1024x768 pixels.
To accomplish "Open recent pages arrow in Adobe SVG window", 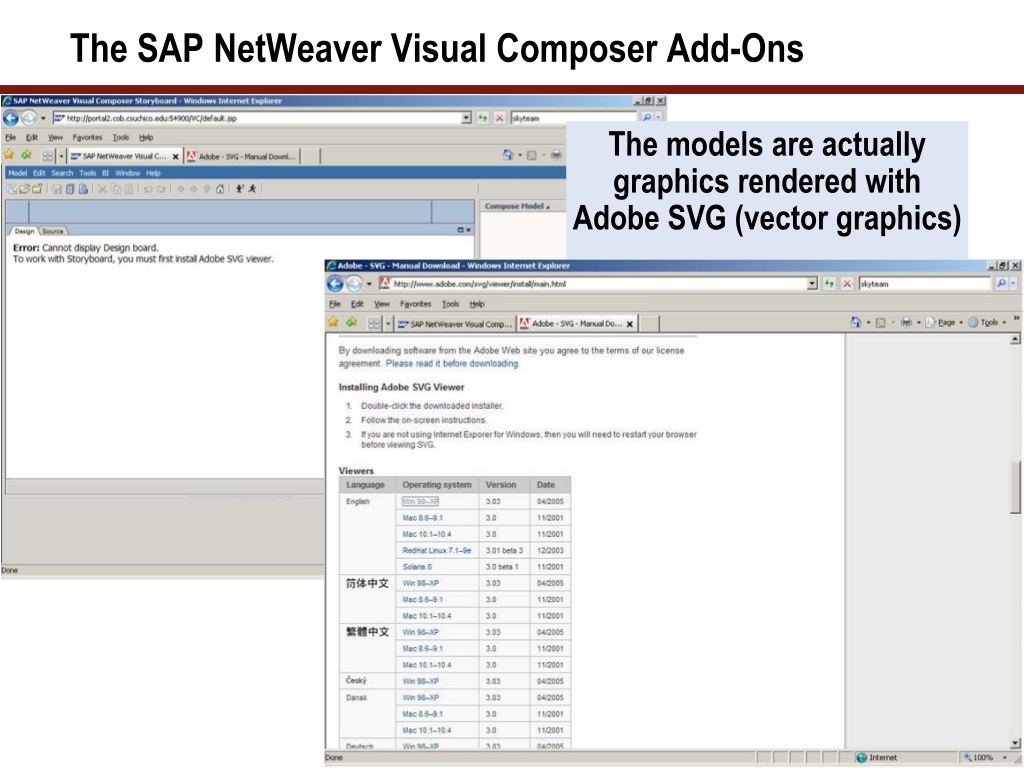I will (x=368, y=284).
